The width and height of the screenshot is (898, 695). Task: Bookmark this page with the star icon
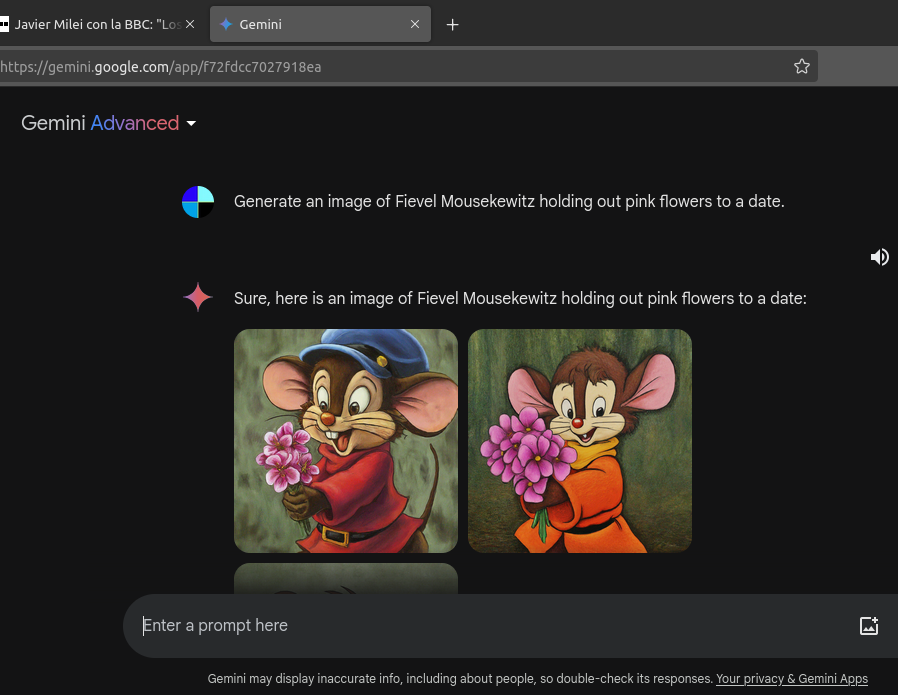[802, 66]
